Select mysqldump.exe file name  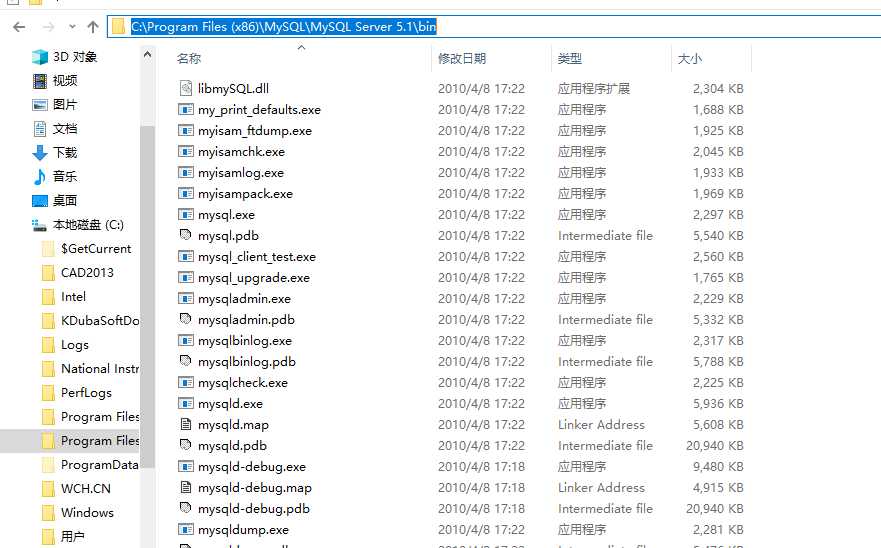(243, 529)
